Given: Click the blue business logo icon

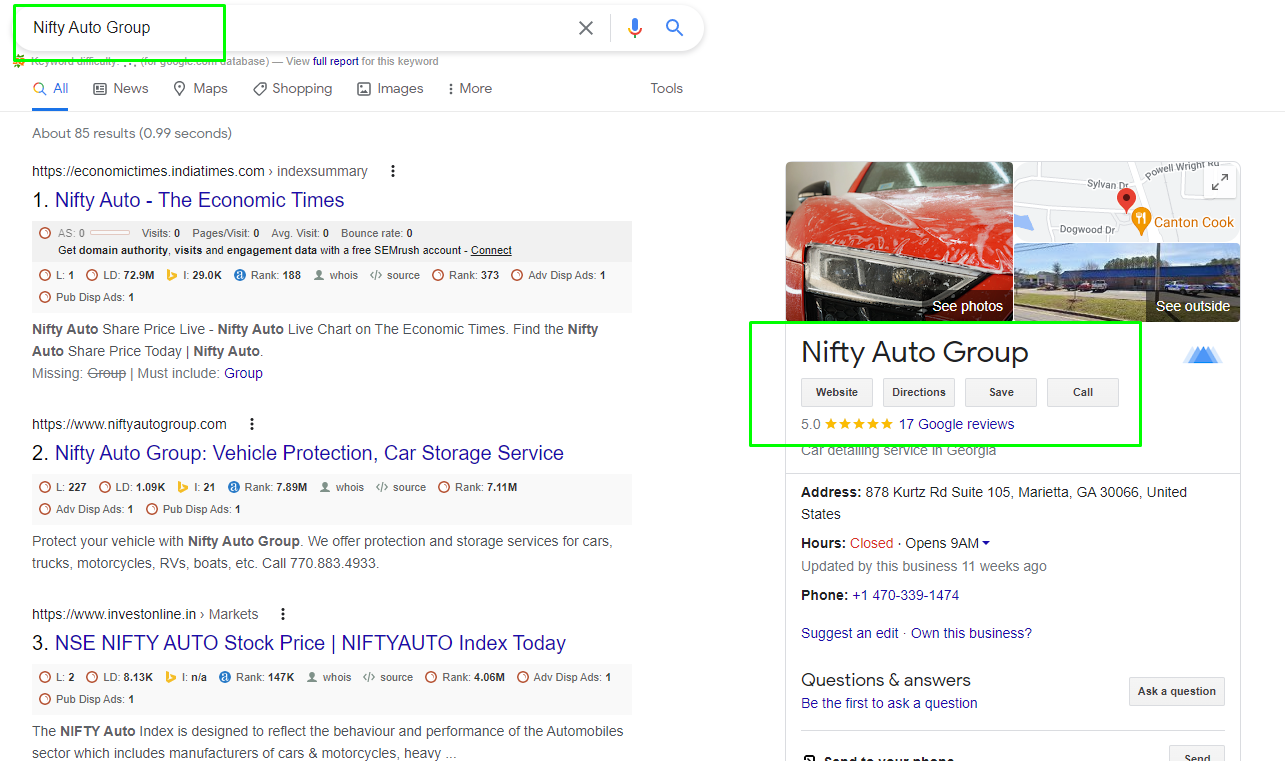Looking at the screenshot, I should click(x=1203, y=354).
